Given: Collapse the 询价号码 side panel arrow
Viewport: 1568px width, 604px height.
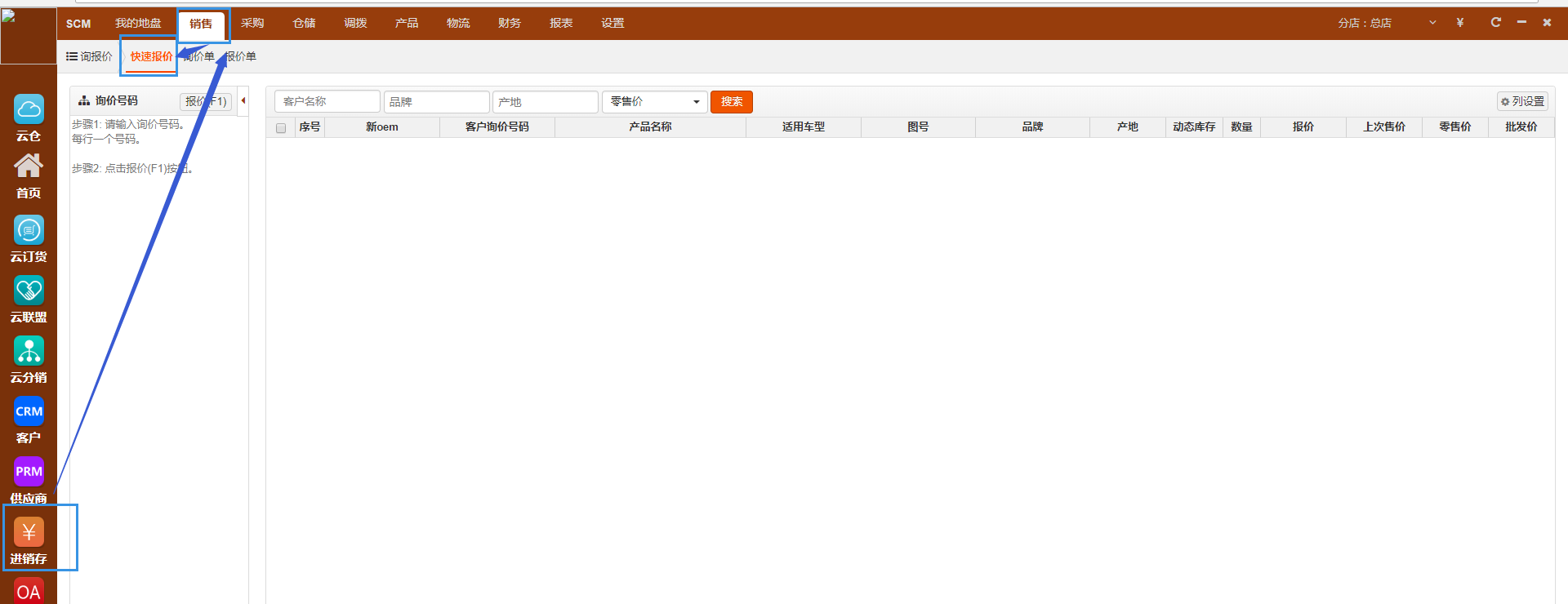Looking at the screenshot, I should [243, 101].
